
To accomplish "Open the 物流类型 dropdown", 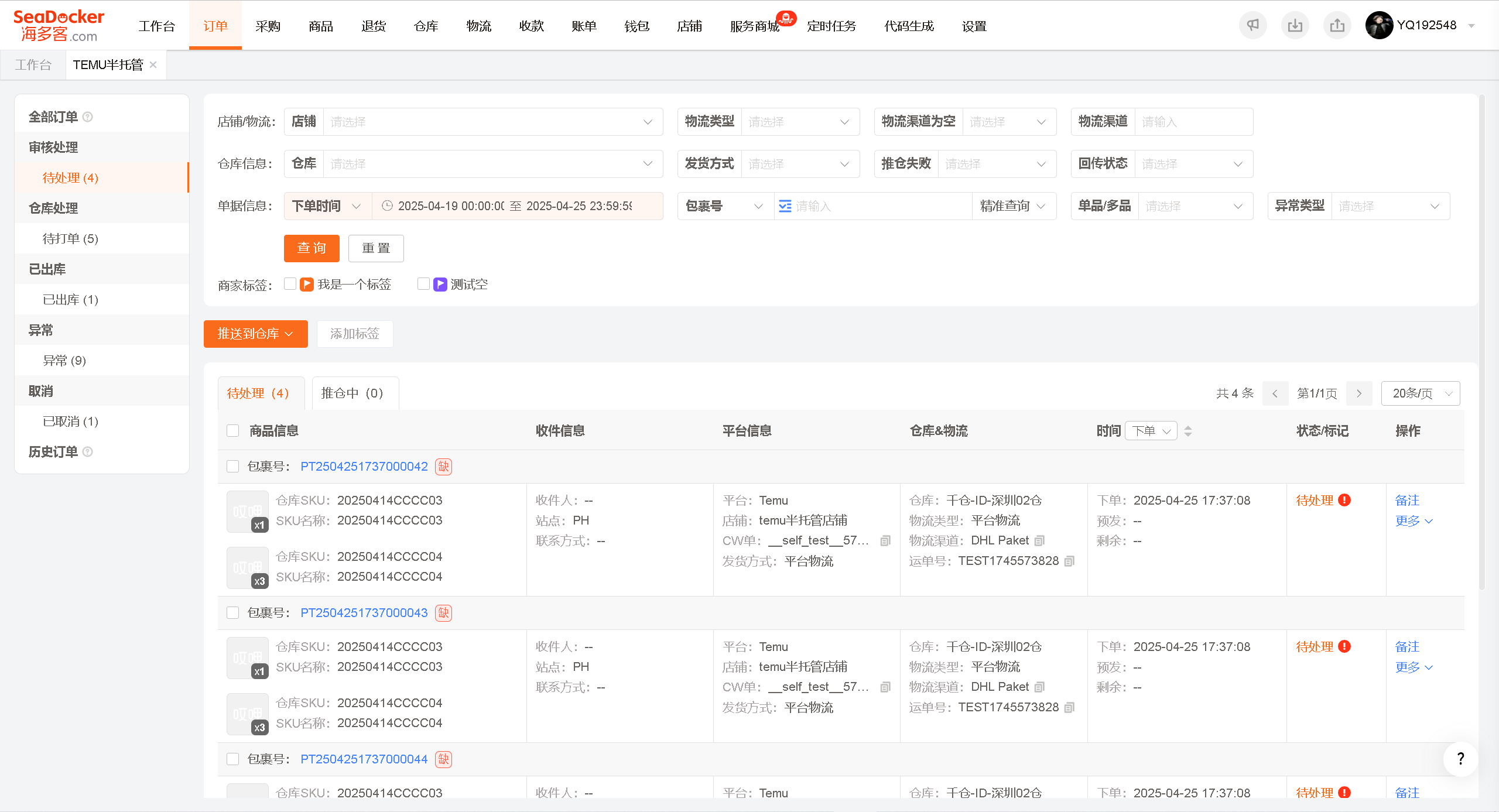I will [x=800, y=122].
